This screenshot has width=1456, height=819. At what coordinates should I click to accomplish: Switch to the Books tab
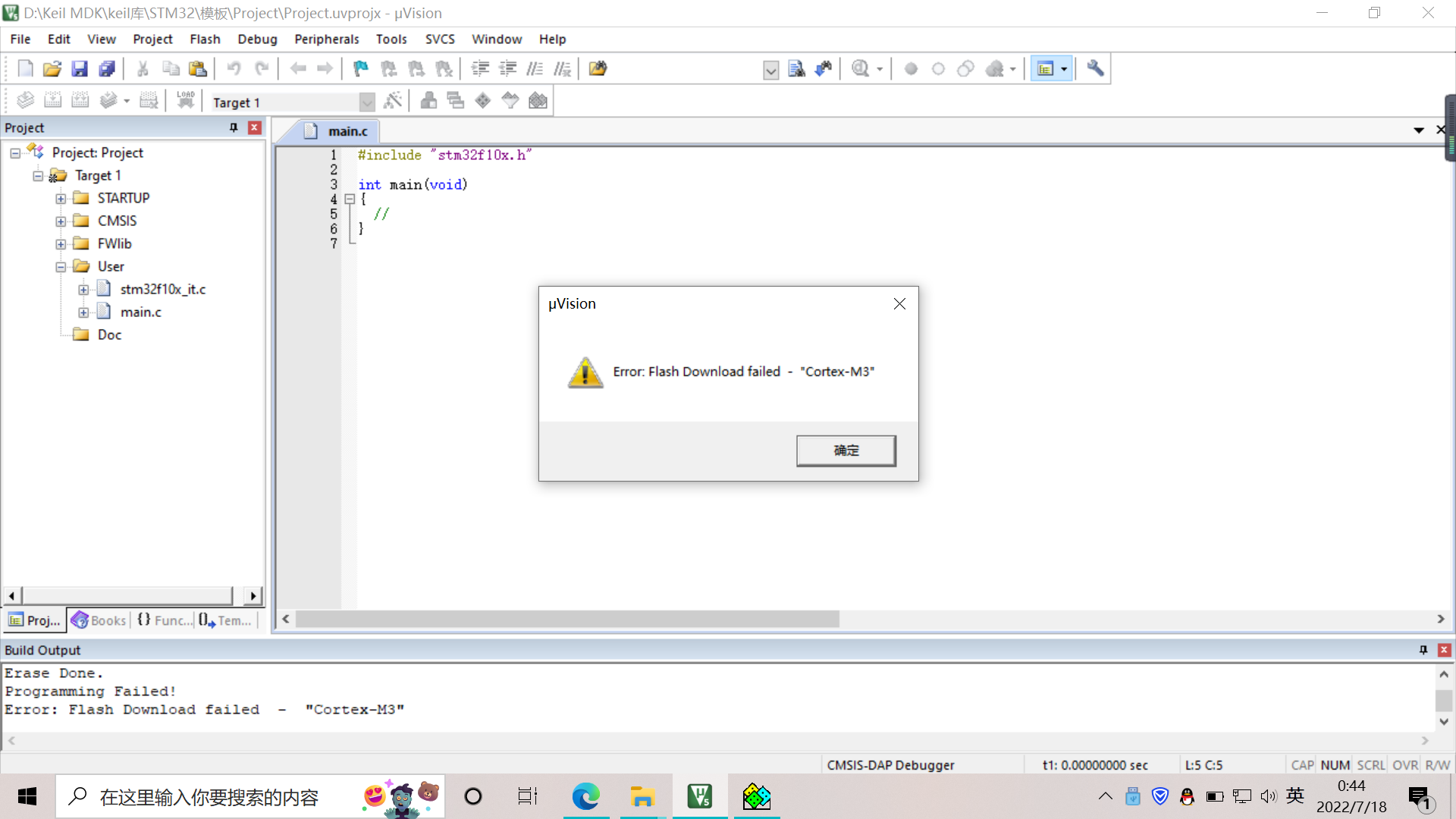tap(99, 620)
